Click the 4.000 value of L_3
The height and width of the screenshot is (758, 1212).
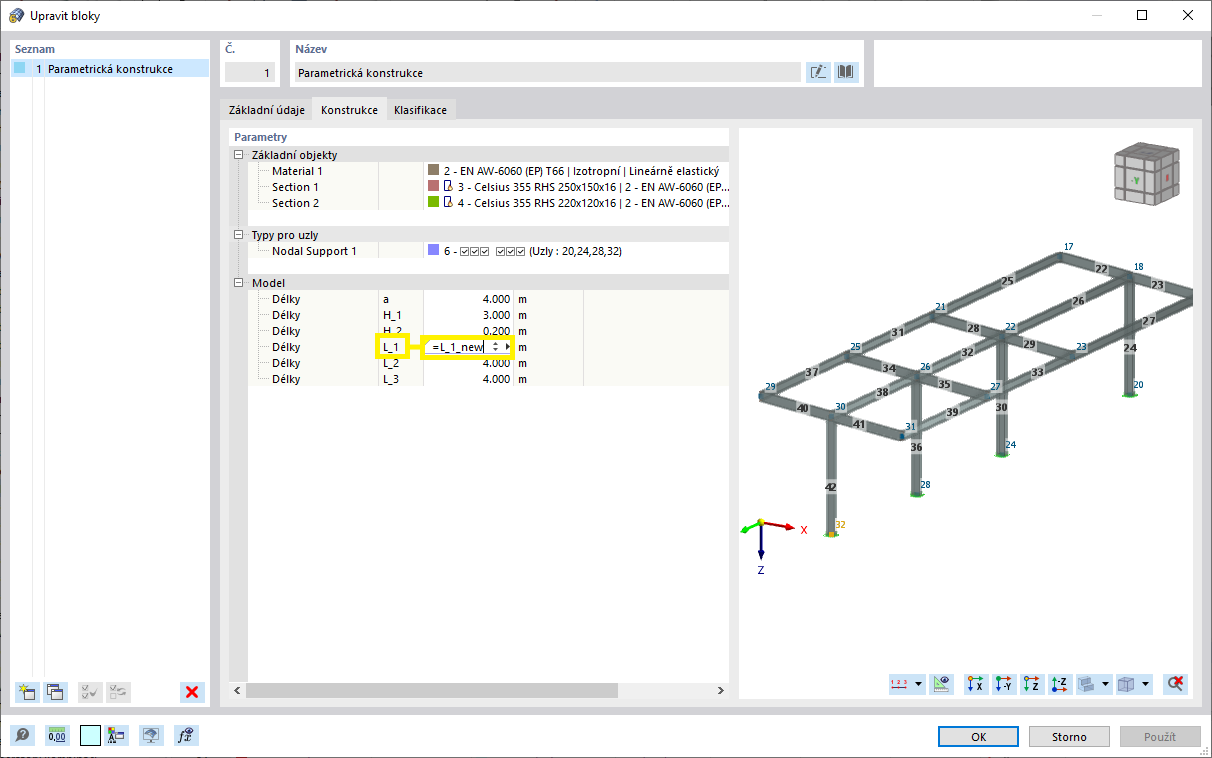497,379
